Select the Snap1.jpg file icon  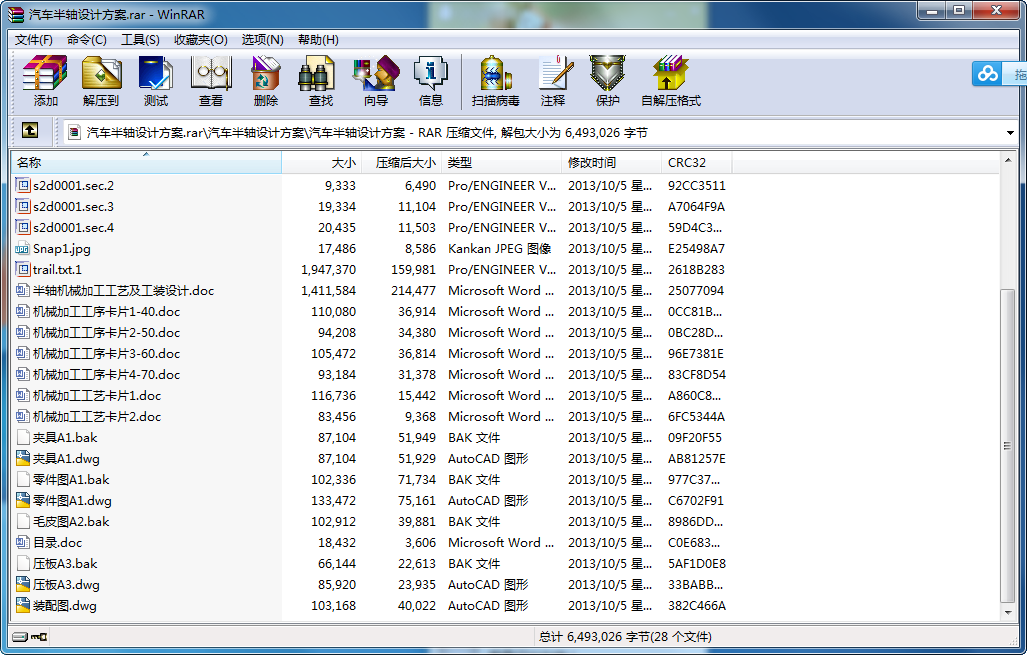tap(23, 248)
